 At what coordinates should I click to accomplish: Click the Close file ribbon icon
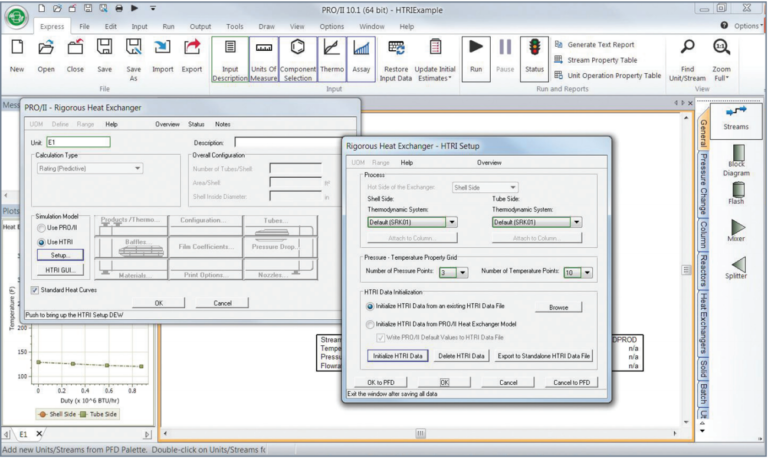coord(75,48)
